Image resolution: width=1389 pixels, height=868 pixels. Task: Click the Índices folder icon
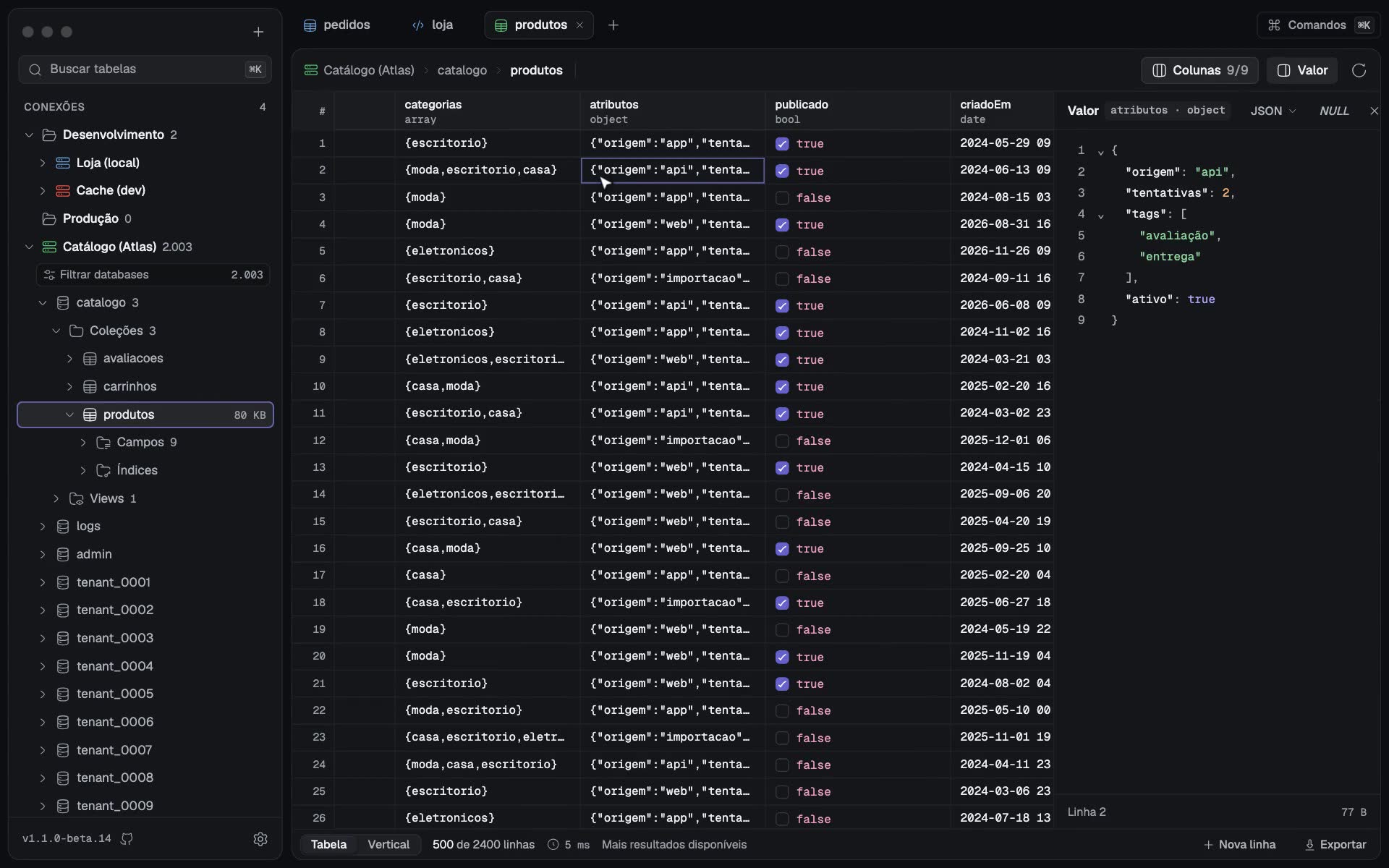[x=103, y=471]
